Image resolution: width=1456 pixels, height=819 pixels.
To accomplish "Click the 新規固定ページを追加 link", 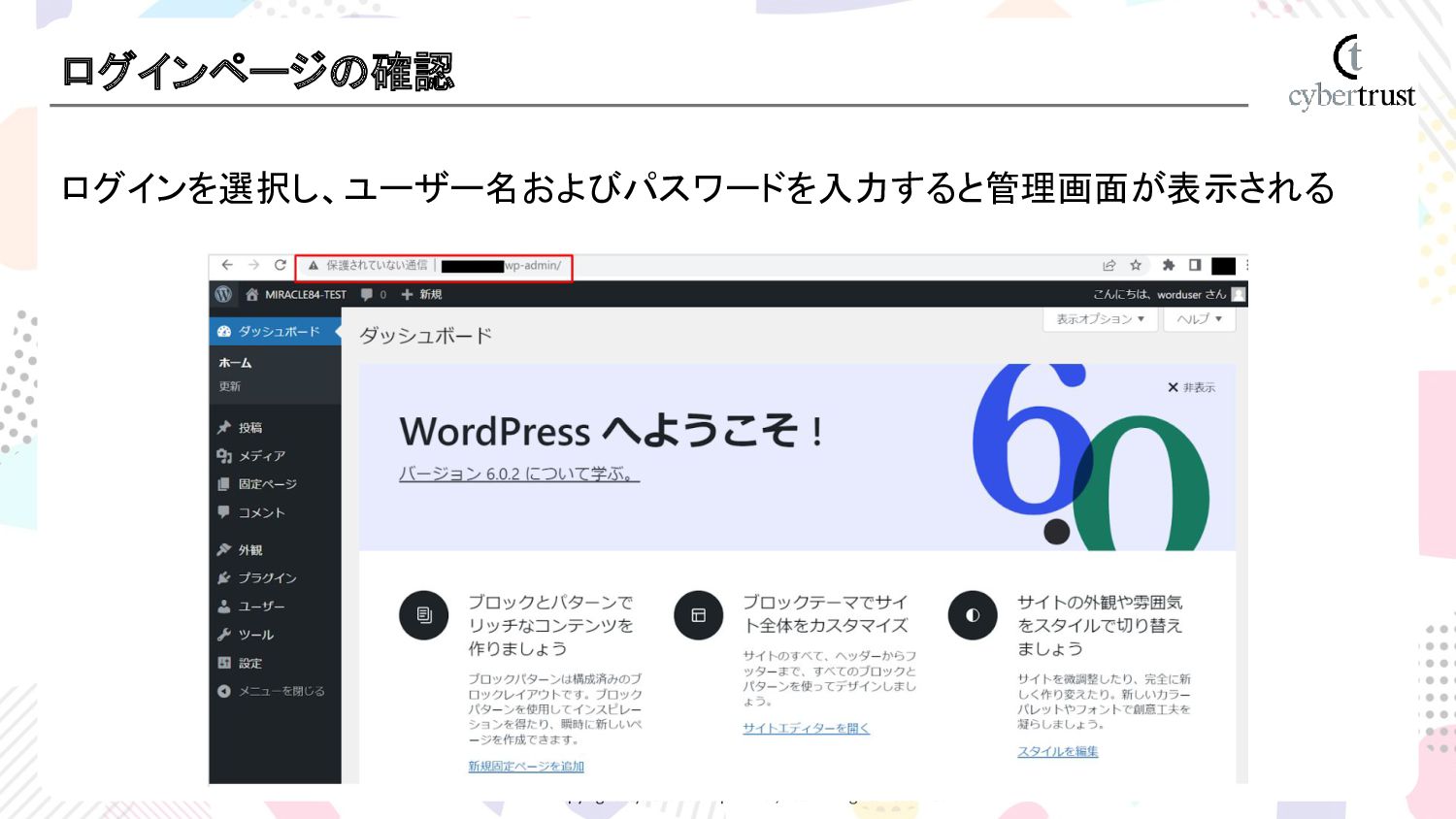I will [526, 767].
